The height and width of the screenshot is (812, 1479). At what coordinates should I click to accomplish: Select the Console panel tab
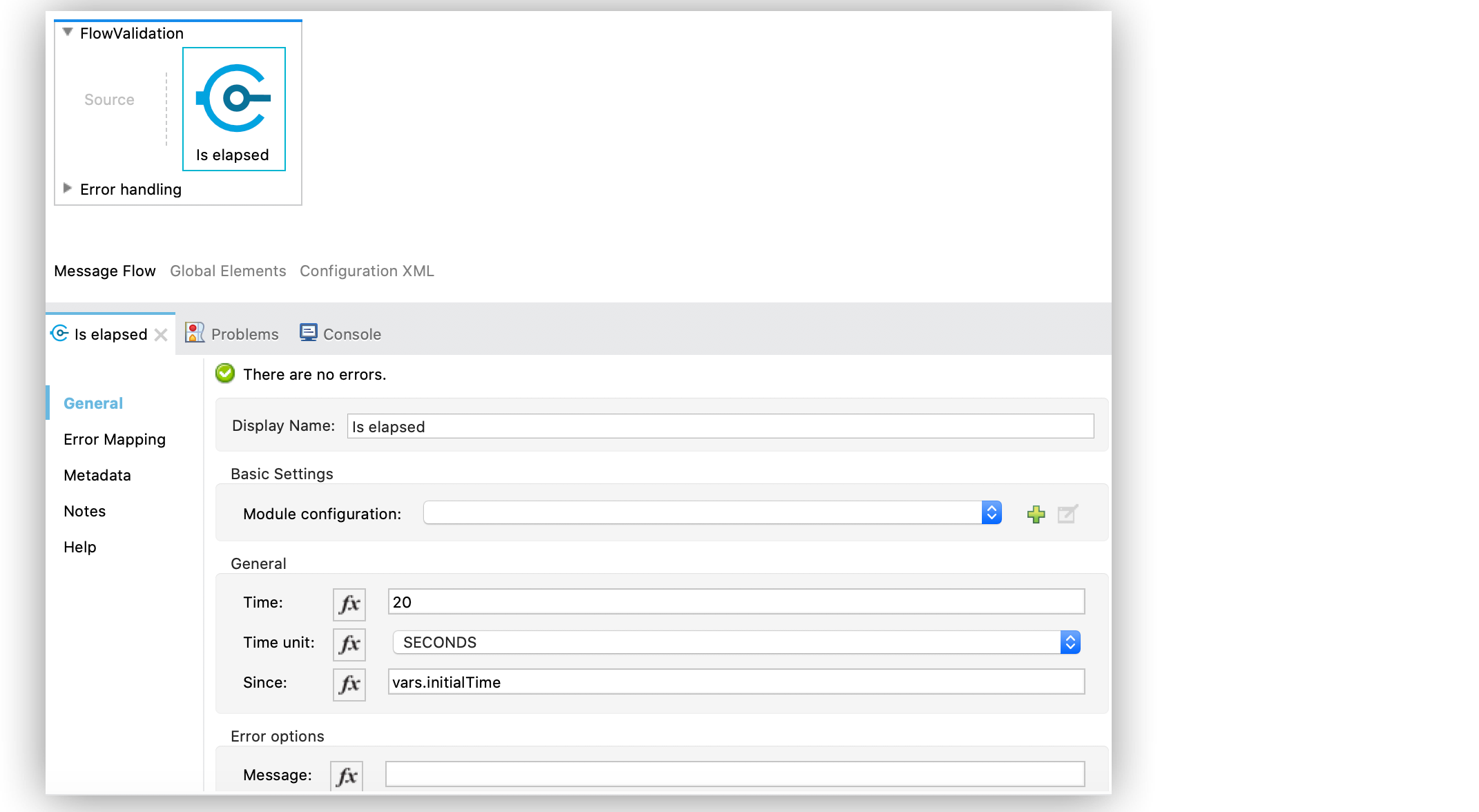point(340,334)
